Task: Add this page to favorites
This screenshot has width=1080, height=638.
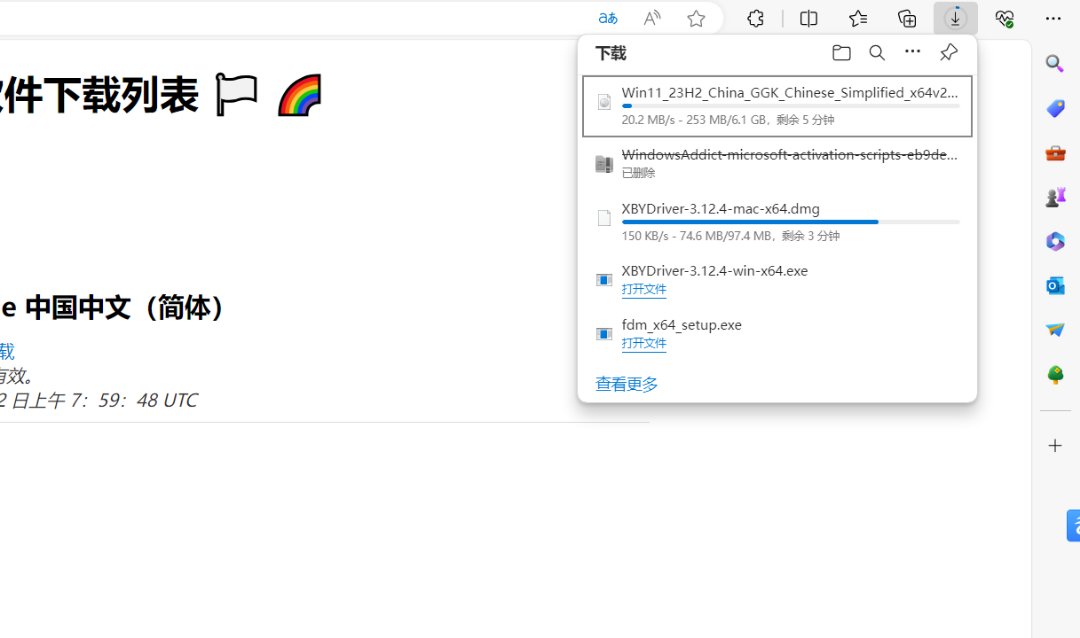Action: coord(696,18)
